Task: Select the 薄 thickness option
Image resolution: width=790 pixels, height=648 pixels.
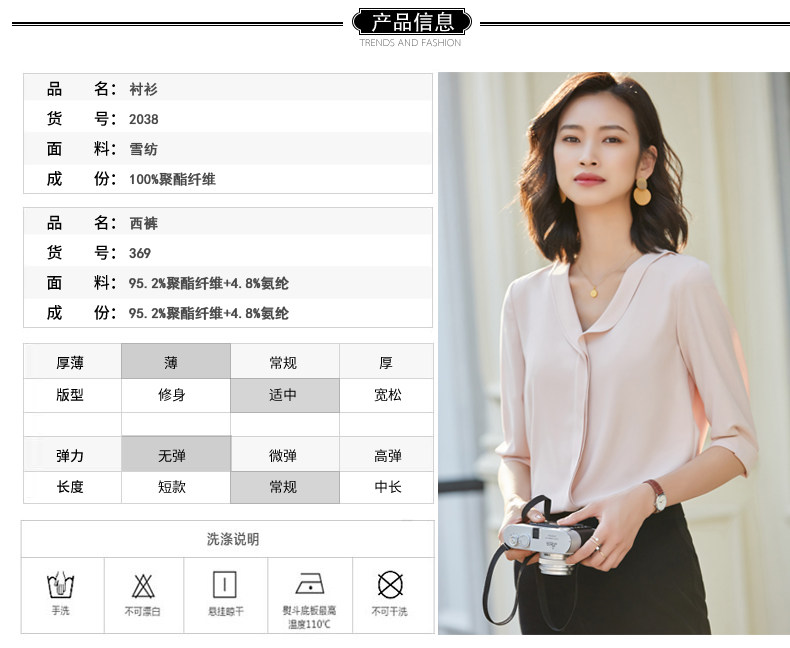Action: [175, 362]
